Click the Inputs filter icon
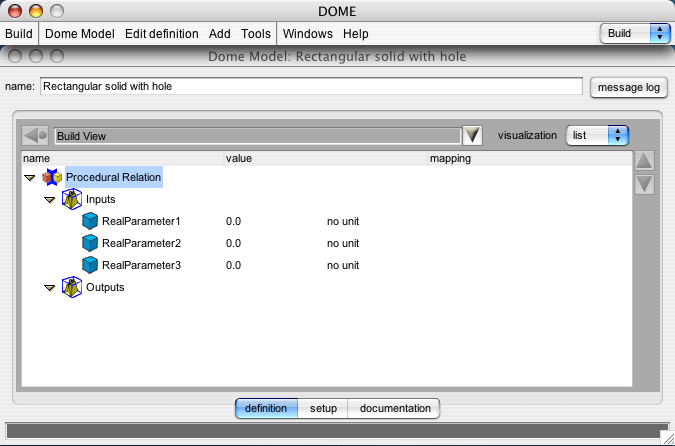The width and height of the screenshot is (675, 446). pyautogui.click(x=72, y=199)
